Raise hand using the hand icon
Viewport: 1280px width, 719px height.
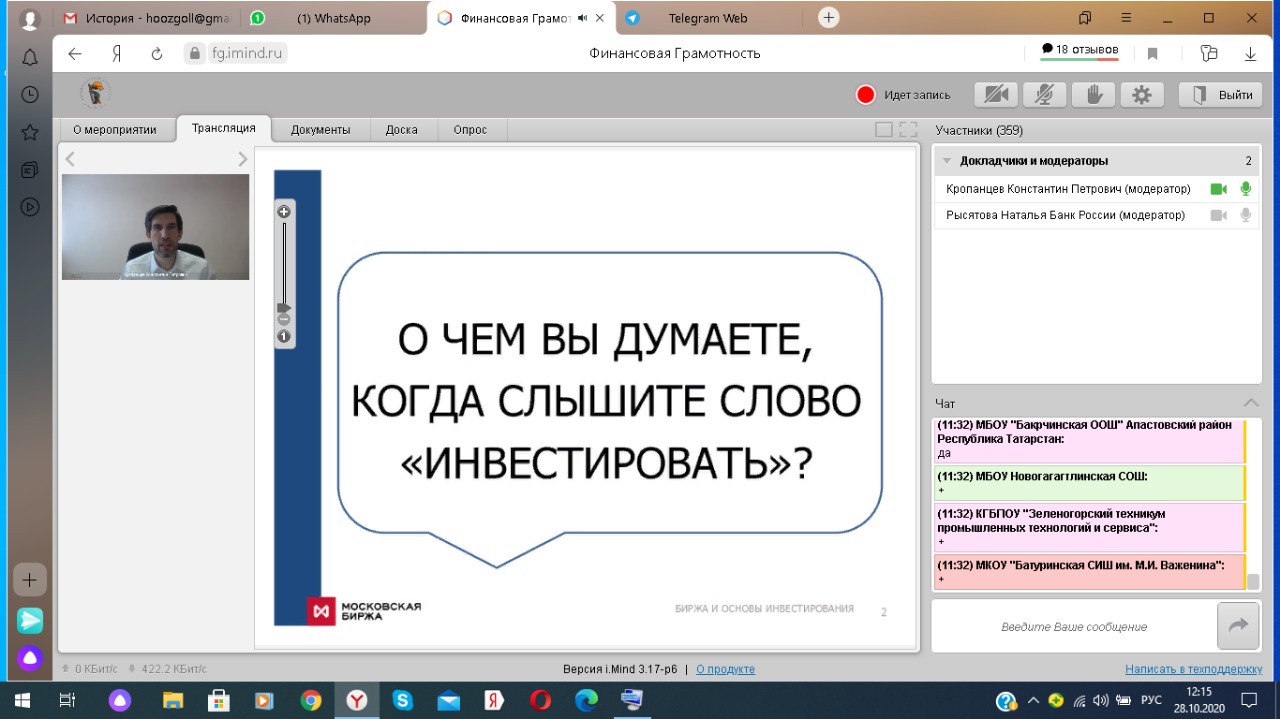click(1094, 95)
